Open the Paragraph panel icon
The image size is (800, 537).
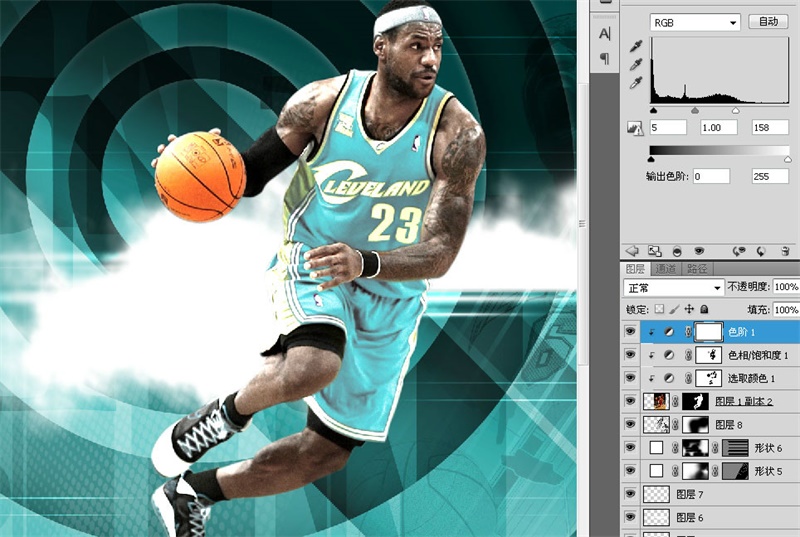pyautogui.click(x=604, y=58)
